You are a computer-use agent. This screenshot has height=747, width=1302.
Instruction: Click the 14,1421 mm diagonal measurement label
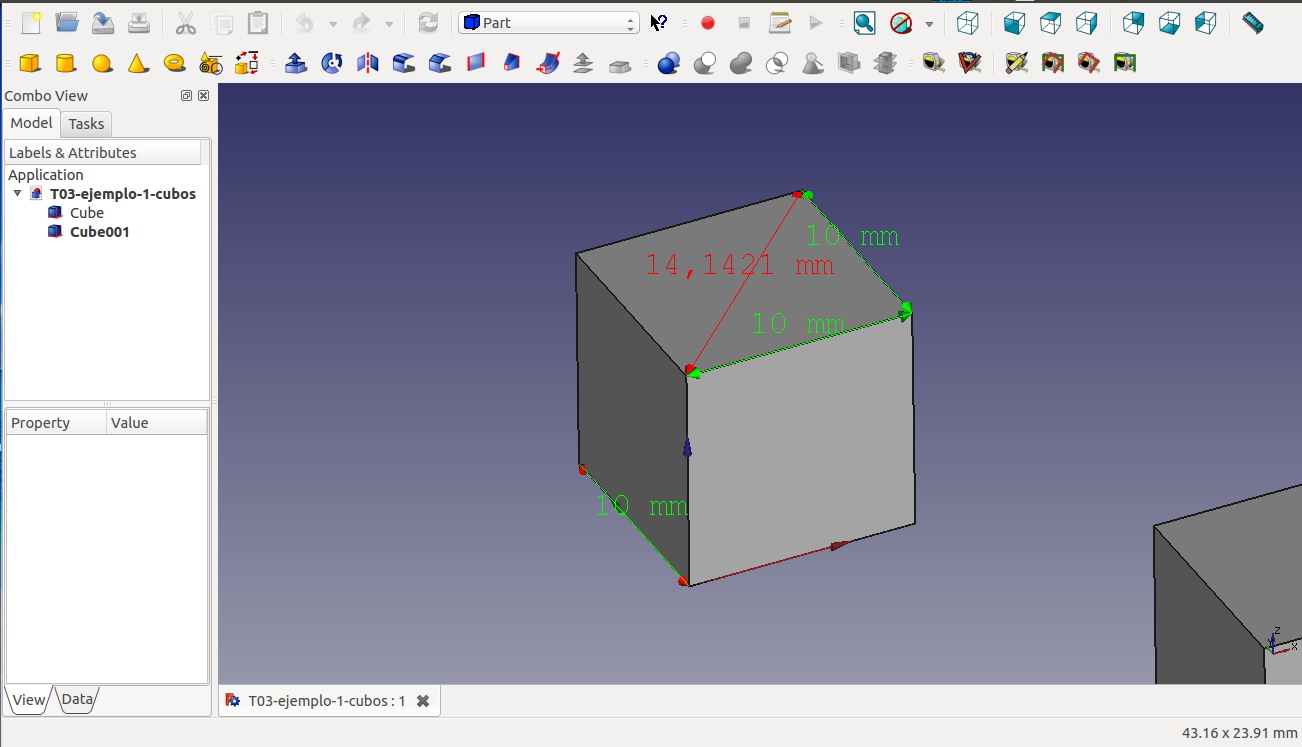pyautogui.click(x=738, y=265)
